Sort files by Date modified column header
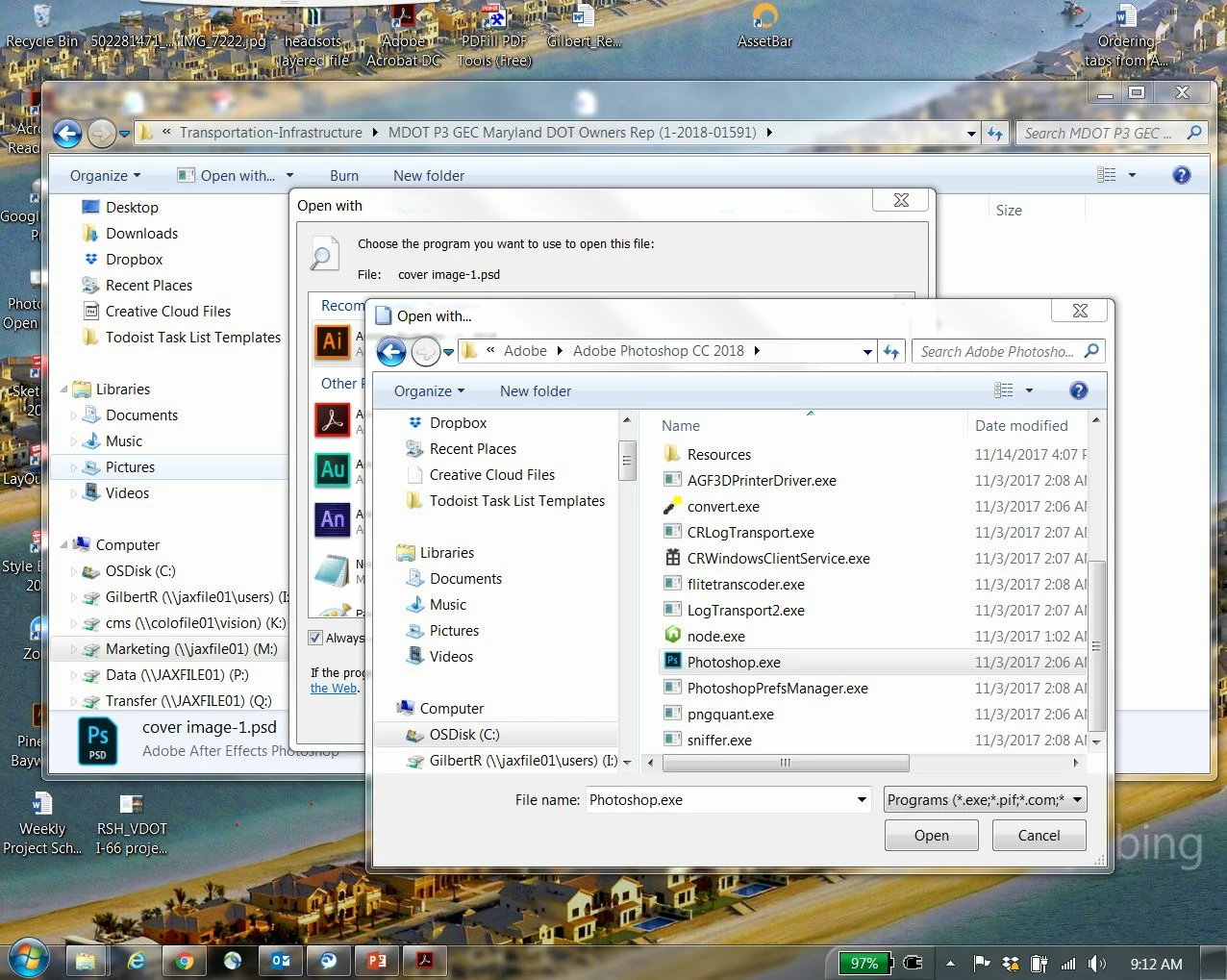This screenshot has height=980, width=1227. point(1021,426)
